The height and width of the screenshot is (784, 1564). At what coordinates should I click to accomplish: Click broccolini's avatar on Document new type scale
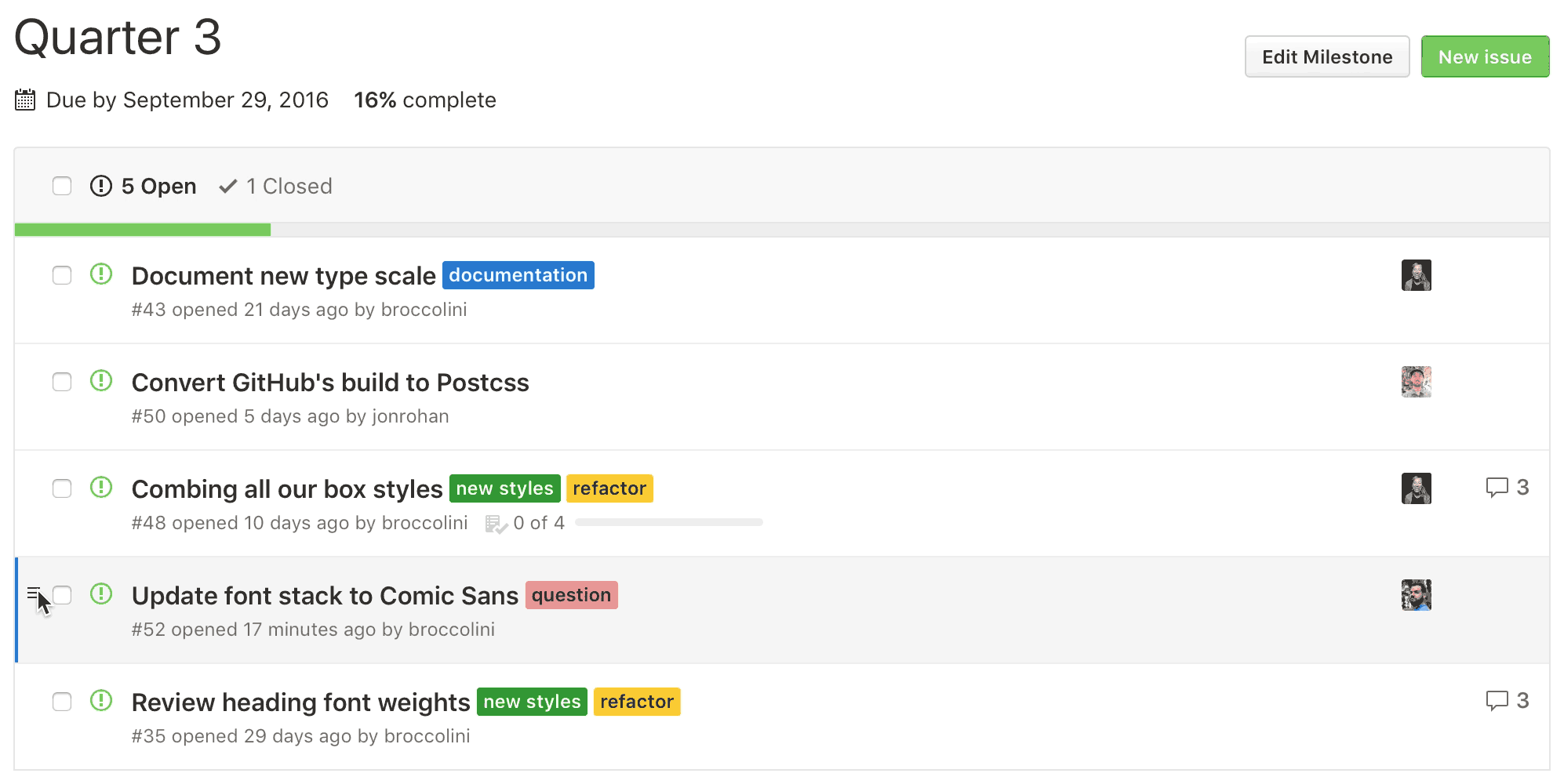point(1416,275)
